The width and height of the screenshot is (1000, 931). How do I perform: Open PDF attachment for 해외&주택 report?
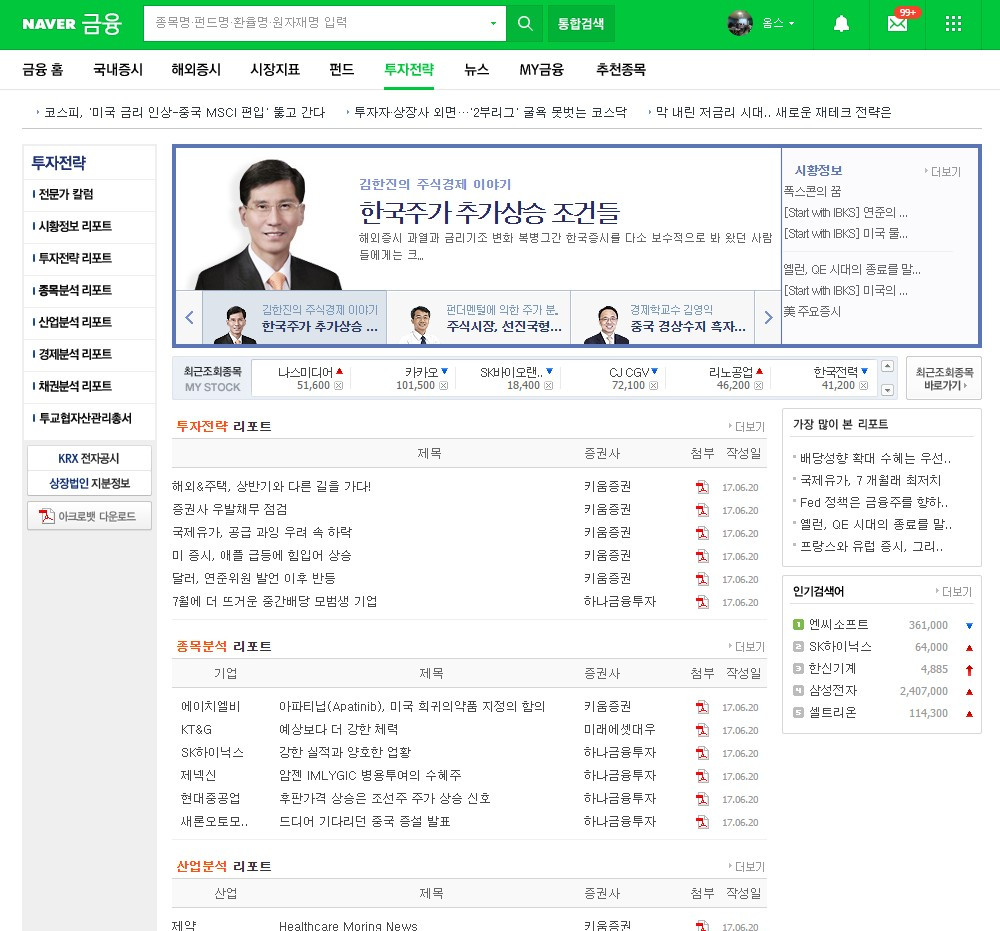point(703,486)
